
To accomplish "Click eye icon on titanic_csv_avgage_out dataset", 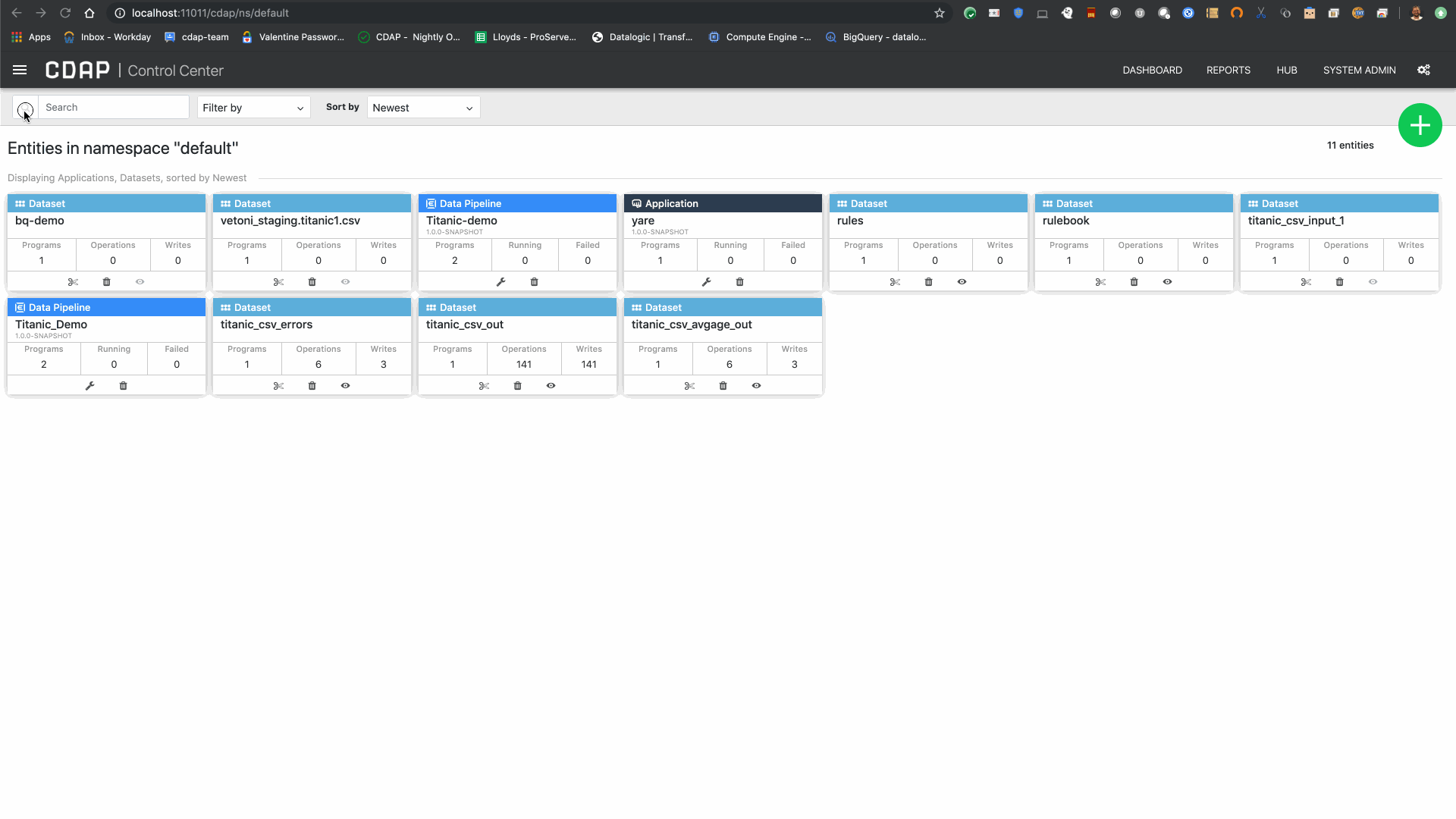I will [756, 386].
